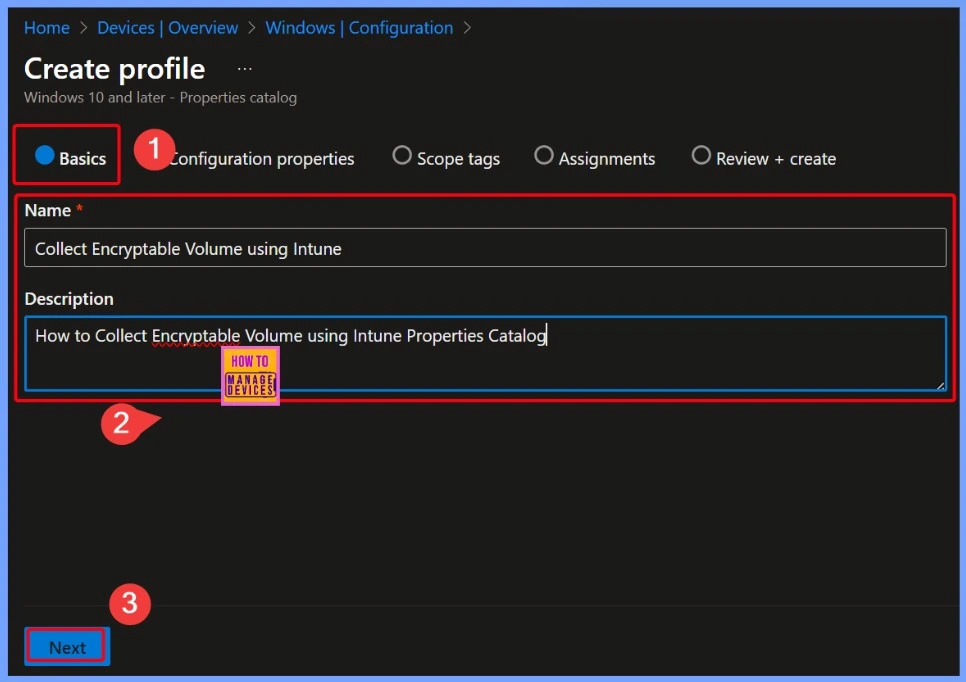This screenshot has width=966, height=682.
Task: Click the Next button
Action: coord(67,647)
